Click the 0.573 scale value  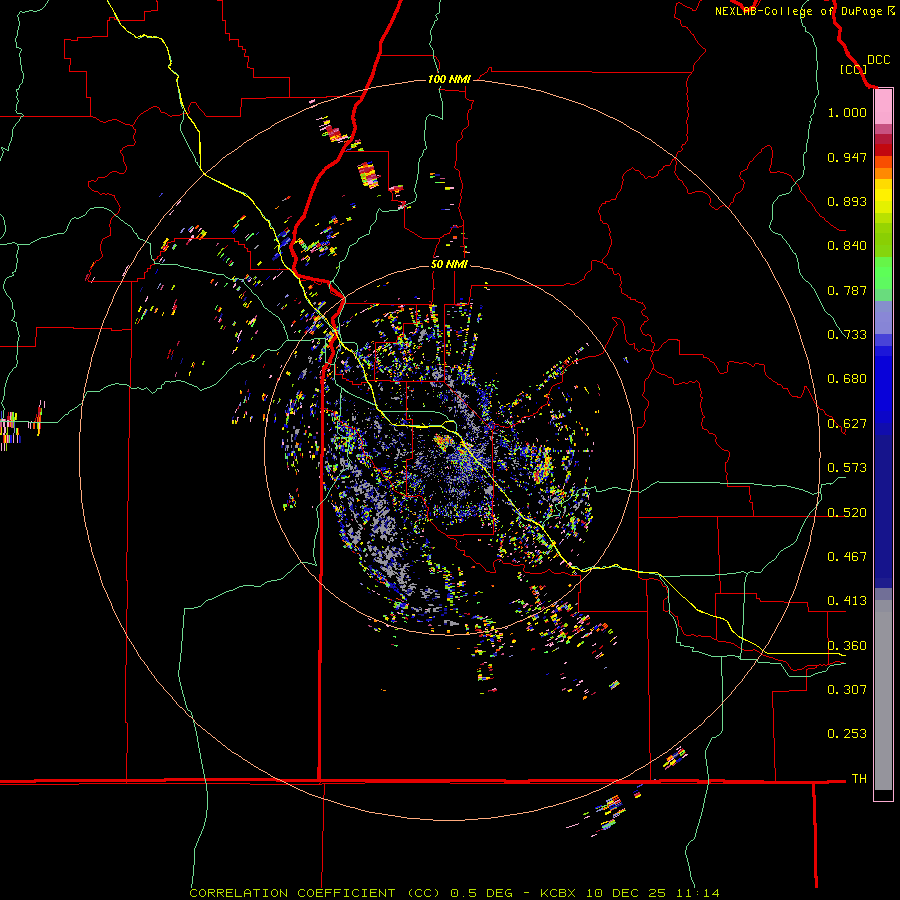coord(847,468)
